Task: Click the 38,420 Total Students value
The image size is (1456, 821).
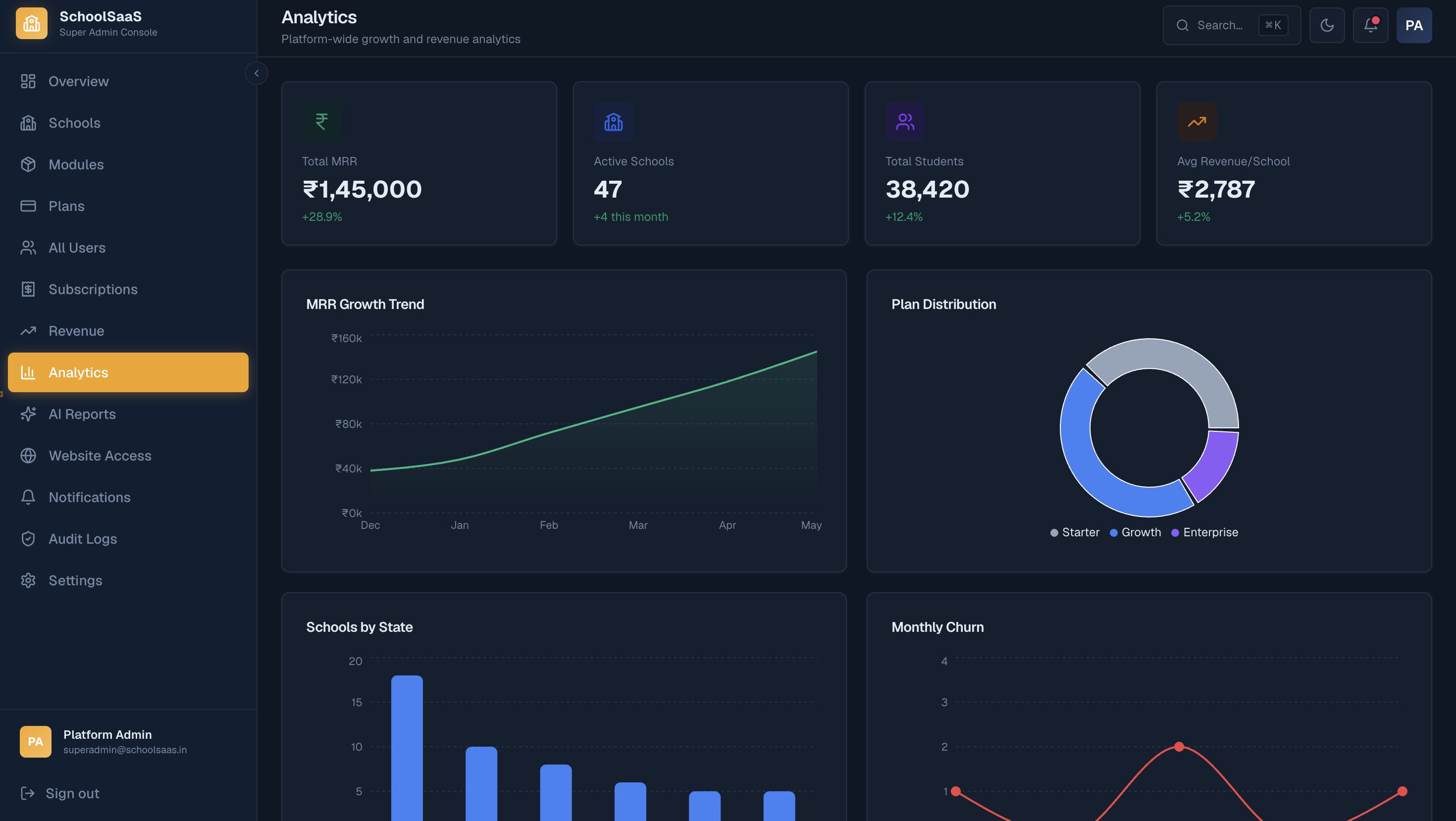Action: click(927, 189)
